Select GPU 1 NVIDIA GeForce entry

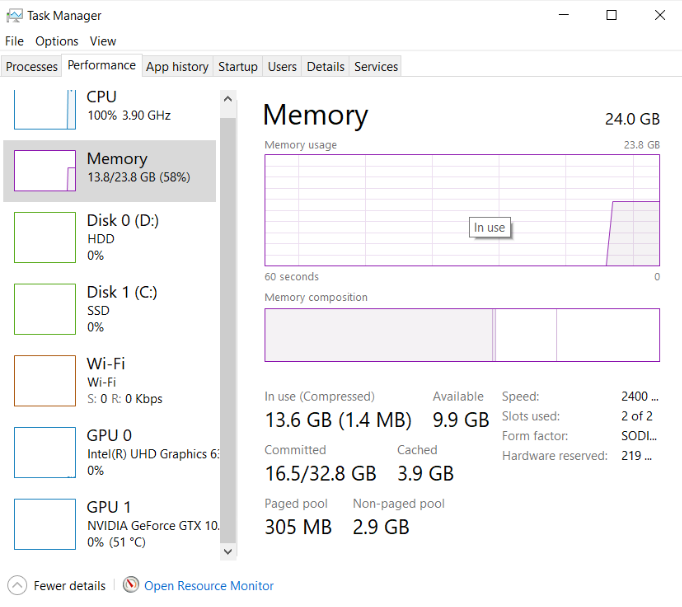tap(110, 524)
